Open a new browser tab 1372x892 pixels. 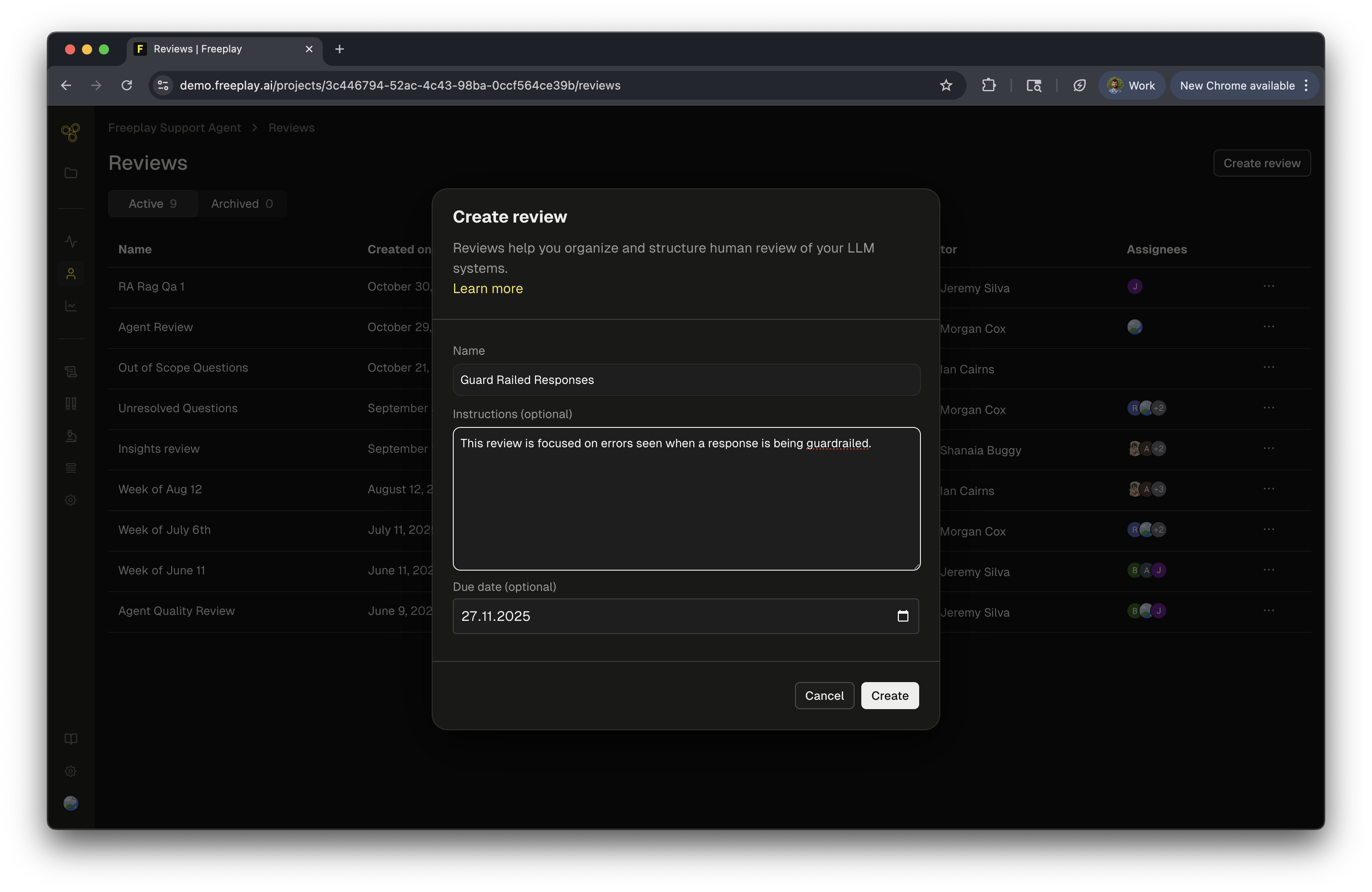[x=339, y=49]
